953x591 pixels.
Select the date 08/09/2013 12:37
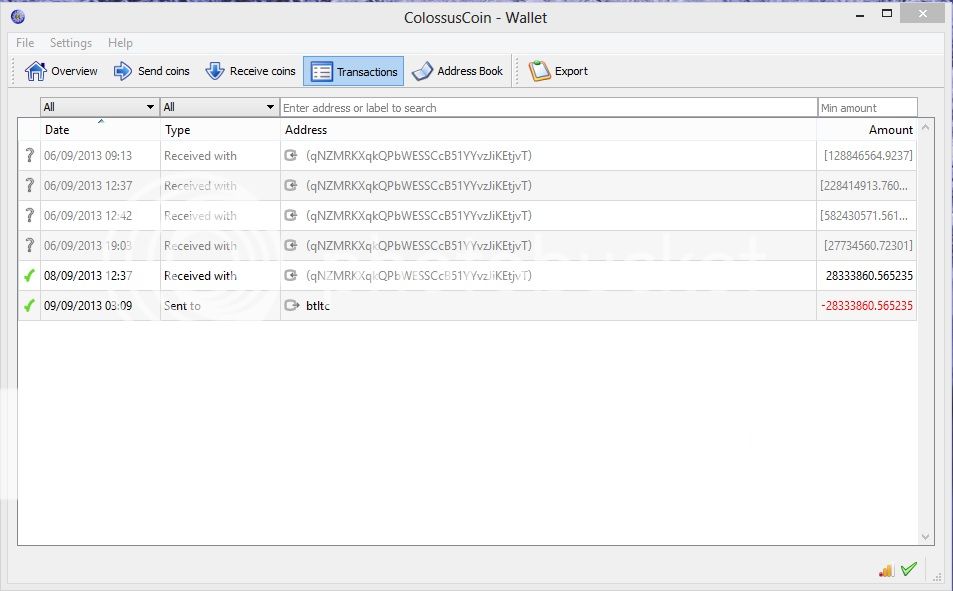coord(88,275)
